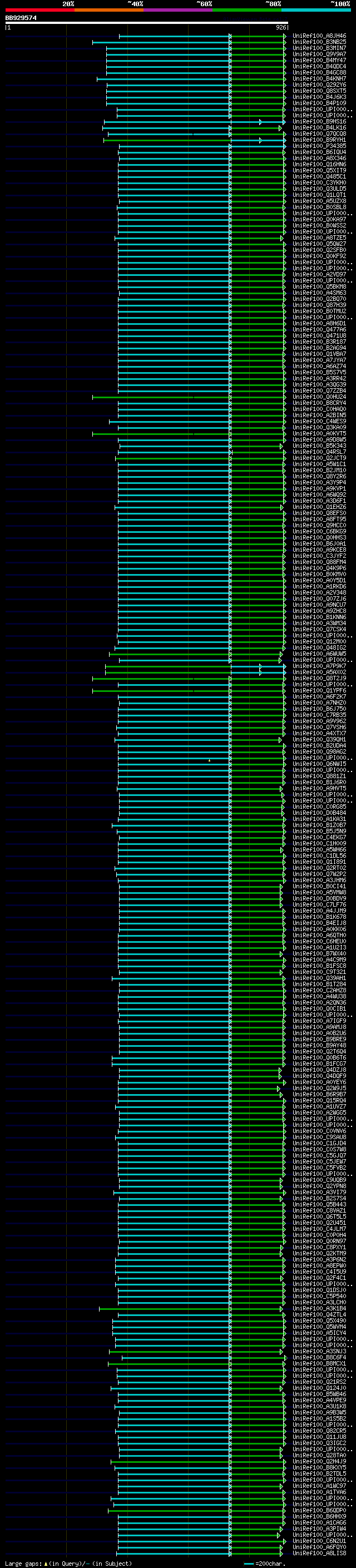Select hit UniRef100_P34385

point(319,146)
